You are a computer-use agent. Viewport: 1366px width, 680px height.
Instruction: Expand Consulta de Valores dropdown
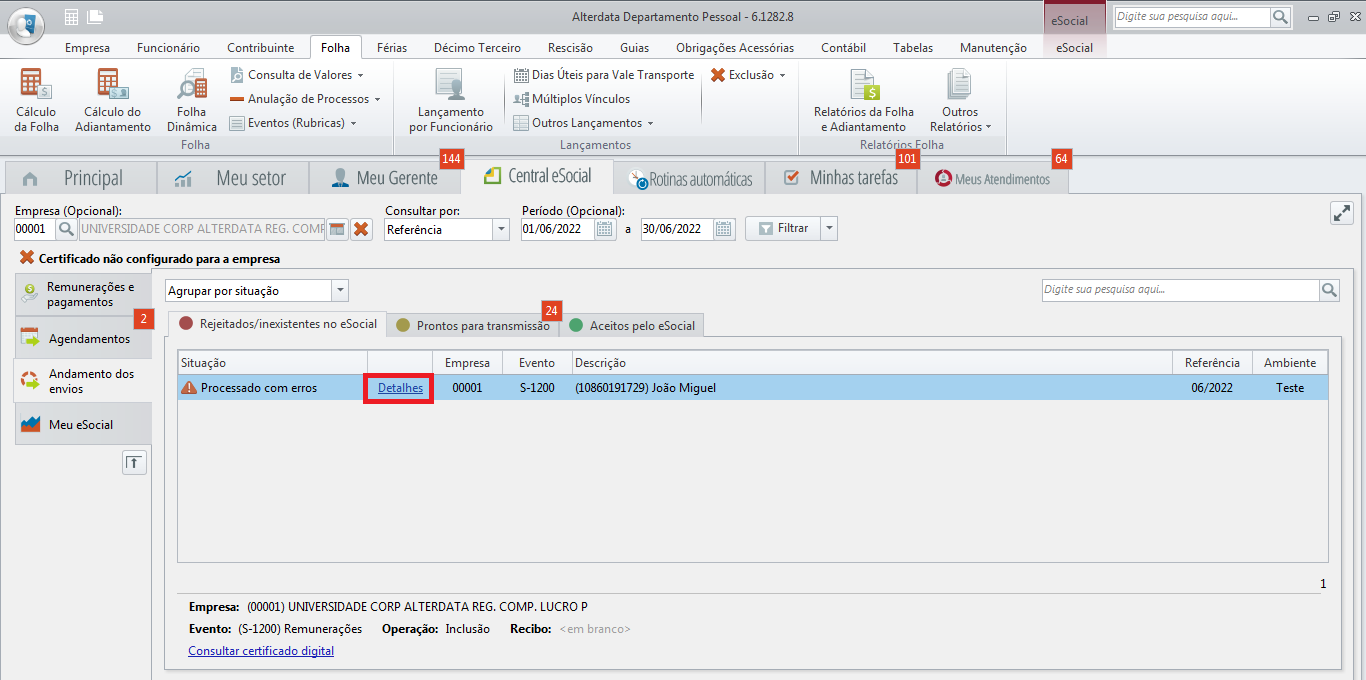tap(296, 75)
